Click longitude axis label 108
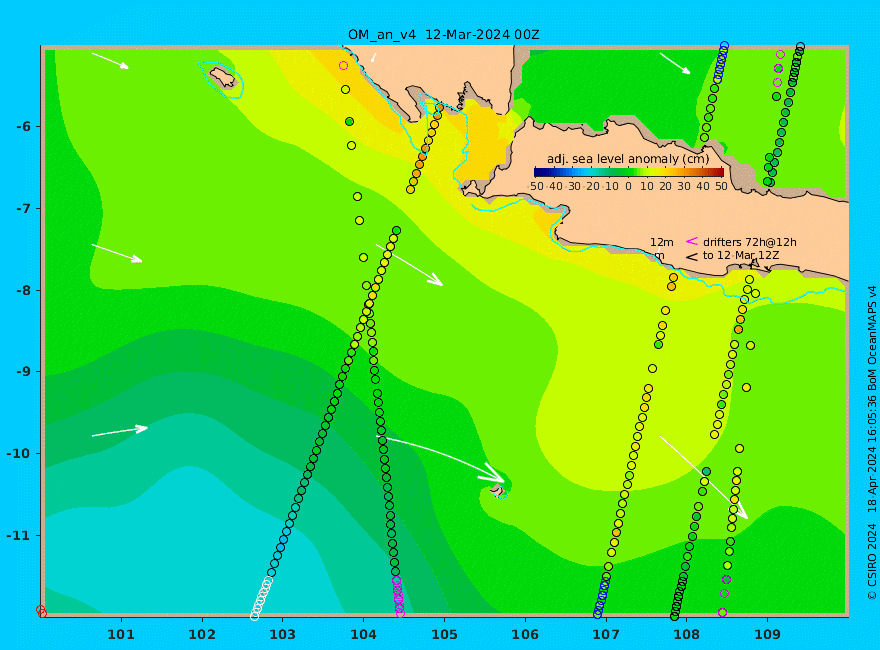This screenshot has height=650, width=880. 687,635
